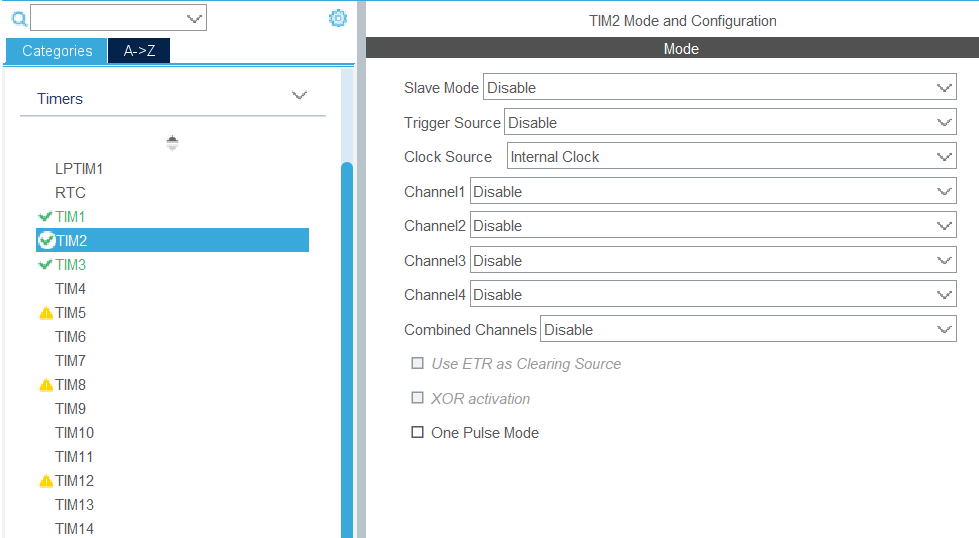
Task: Open the Slave Mode dropdown
Action: tap(719, 88)
